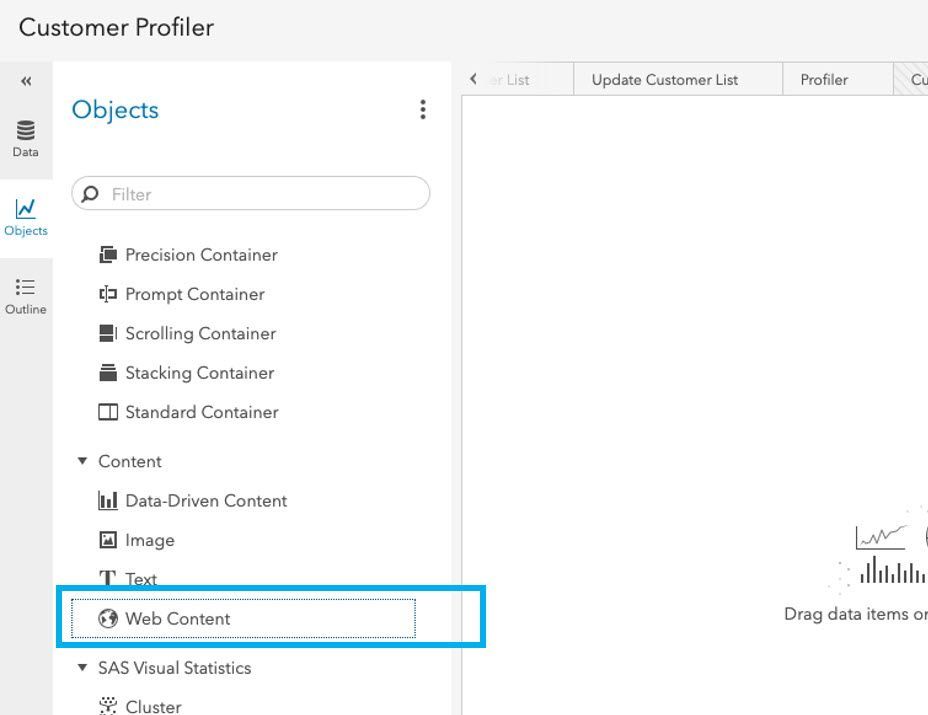
Task: Select the Precision Container object
Action: [200, 255]
